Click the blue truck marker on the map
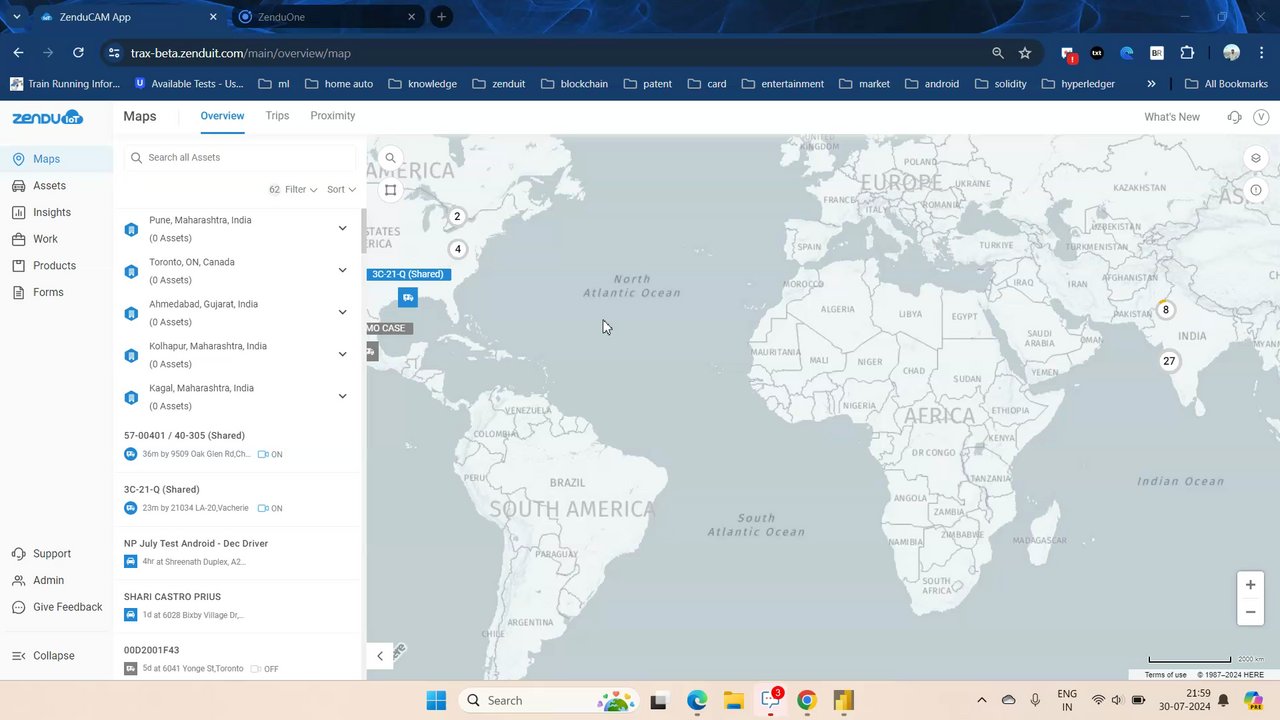 click(x=407, y=297)
